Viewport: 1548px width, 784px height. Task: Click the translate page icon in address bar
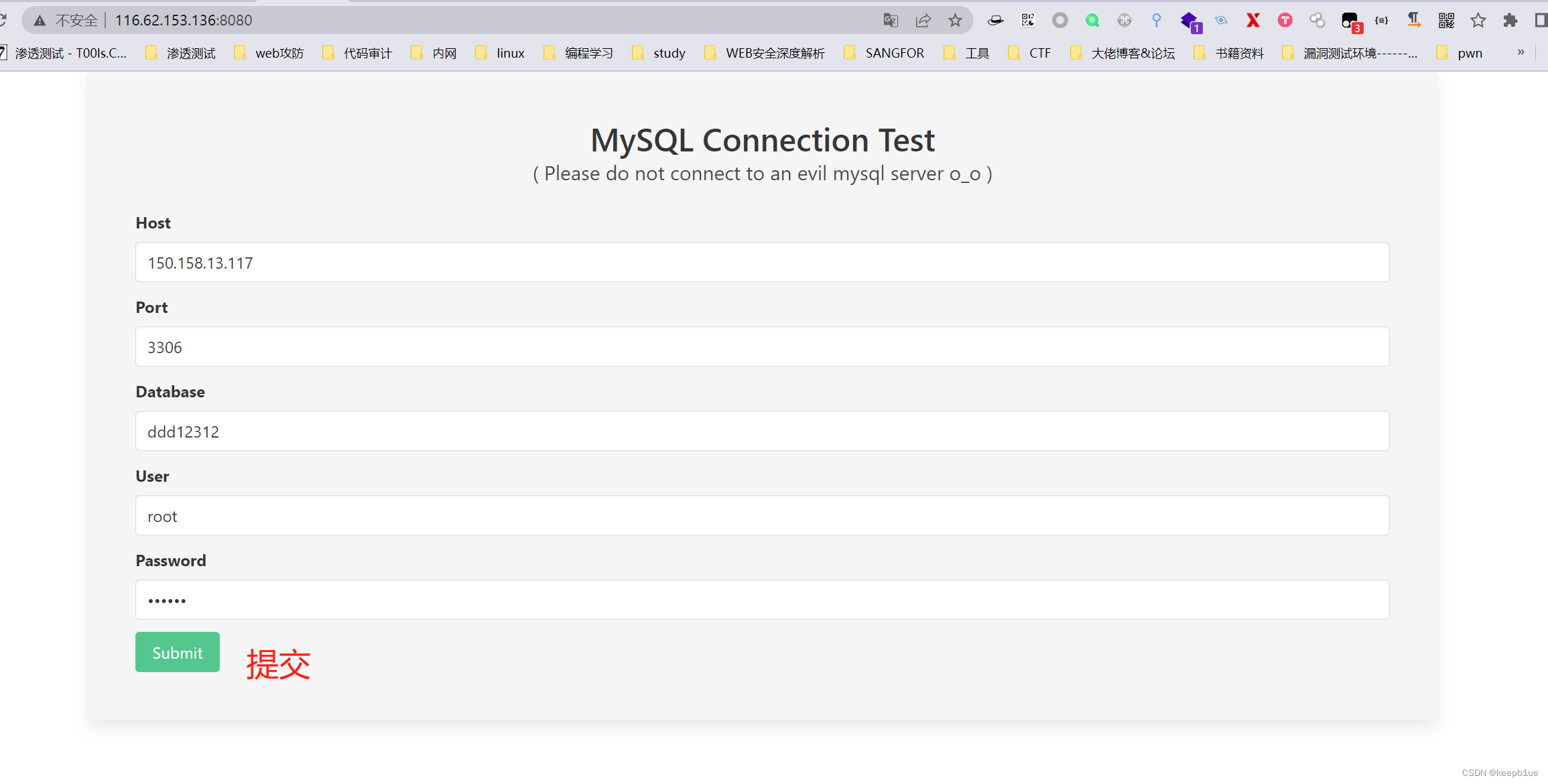[890, 20]
